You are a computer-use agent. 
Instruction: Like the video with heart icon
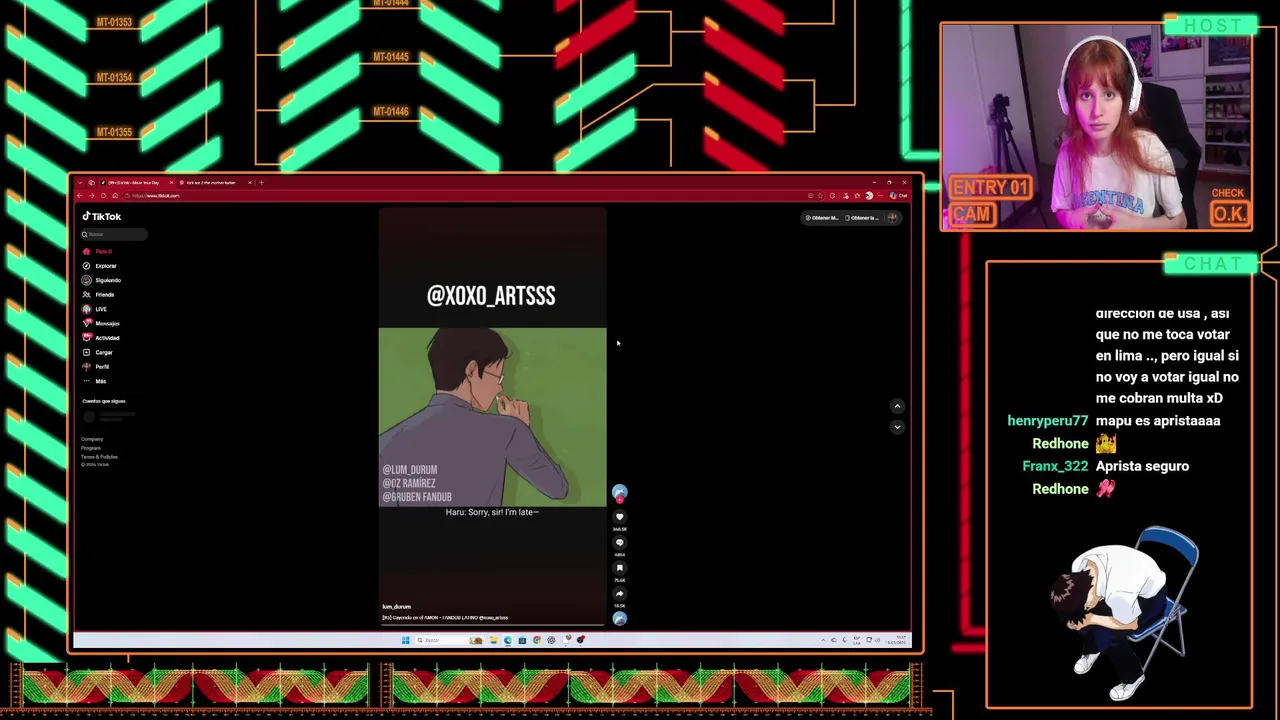click(x=619, y=517)
